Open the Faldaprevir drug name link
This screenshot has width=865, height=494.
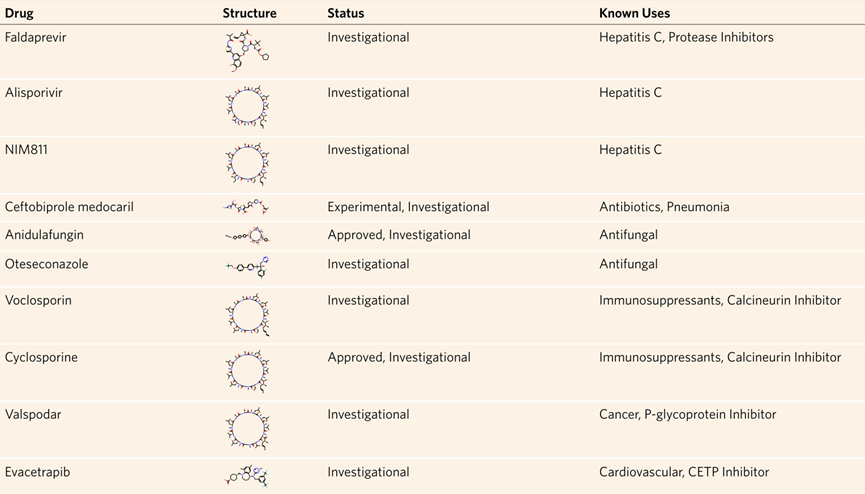pyautogui.click(x=35, y=38)
